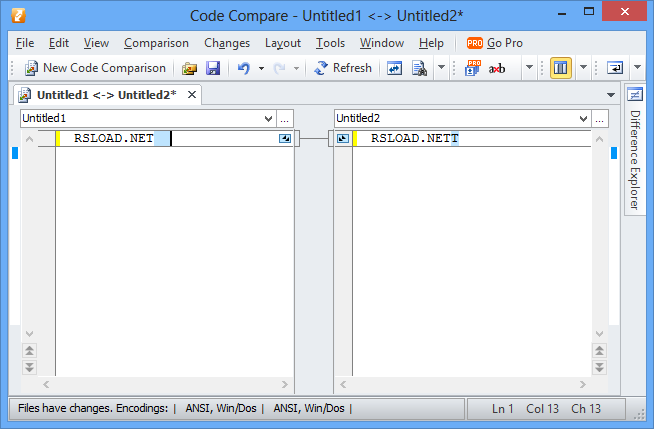Click the swap panes icon
The height and width of the screenshot is (429, 654).
(395, 68)
